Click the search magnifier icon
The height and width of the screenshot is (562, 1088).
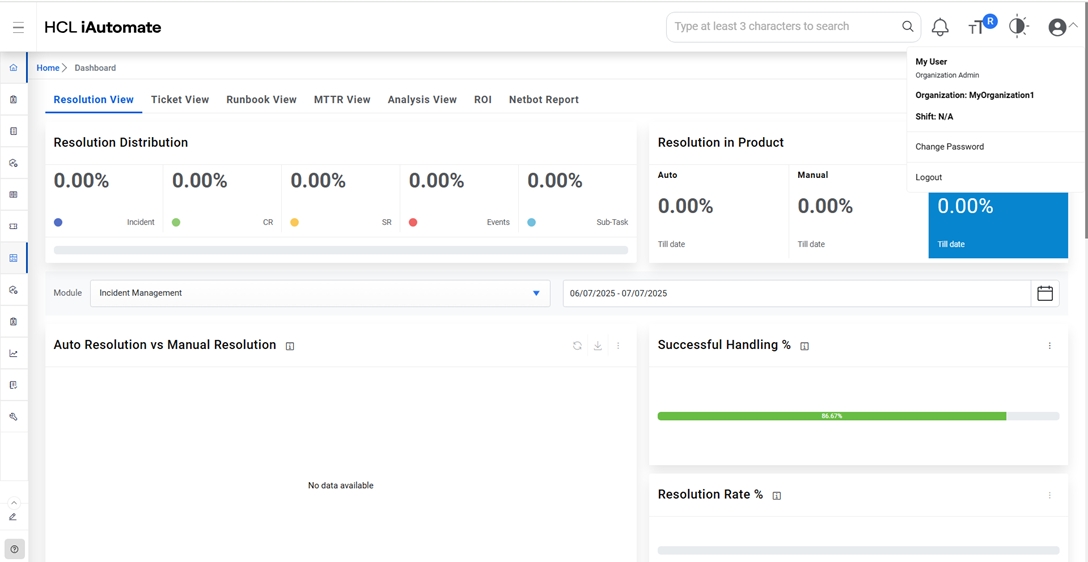[908, 26]
